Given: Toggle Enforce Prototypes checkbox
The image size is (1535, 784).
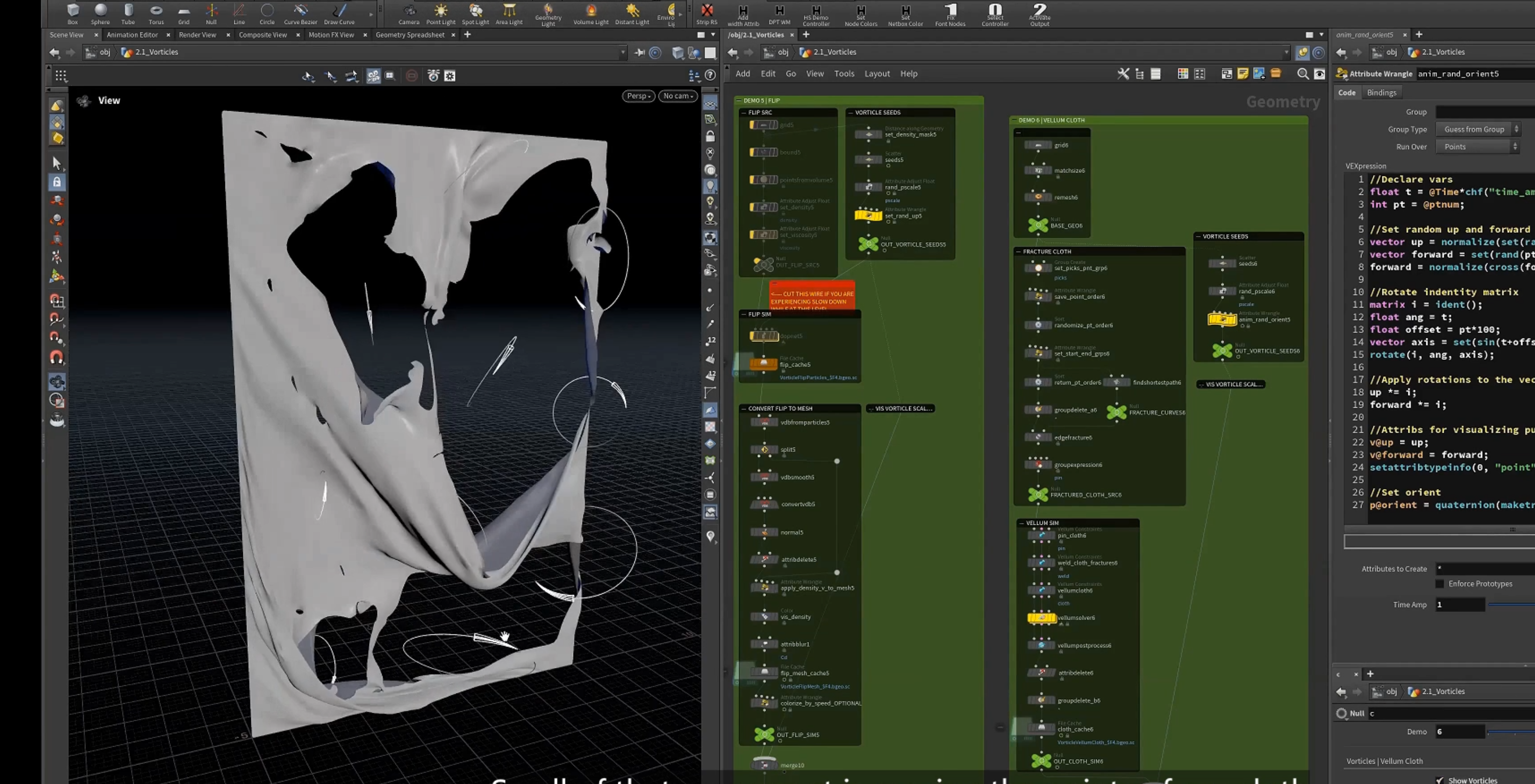Looking at the screenshot, I should pyautogui.click(x=1440, y=584).
